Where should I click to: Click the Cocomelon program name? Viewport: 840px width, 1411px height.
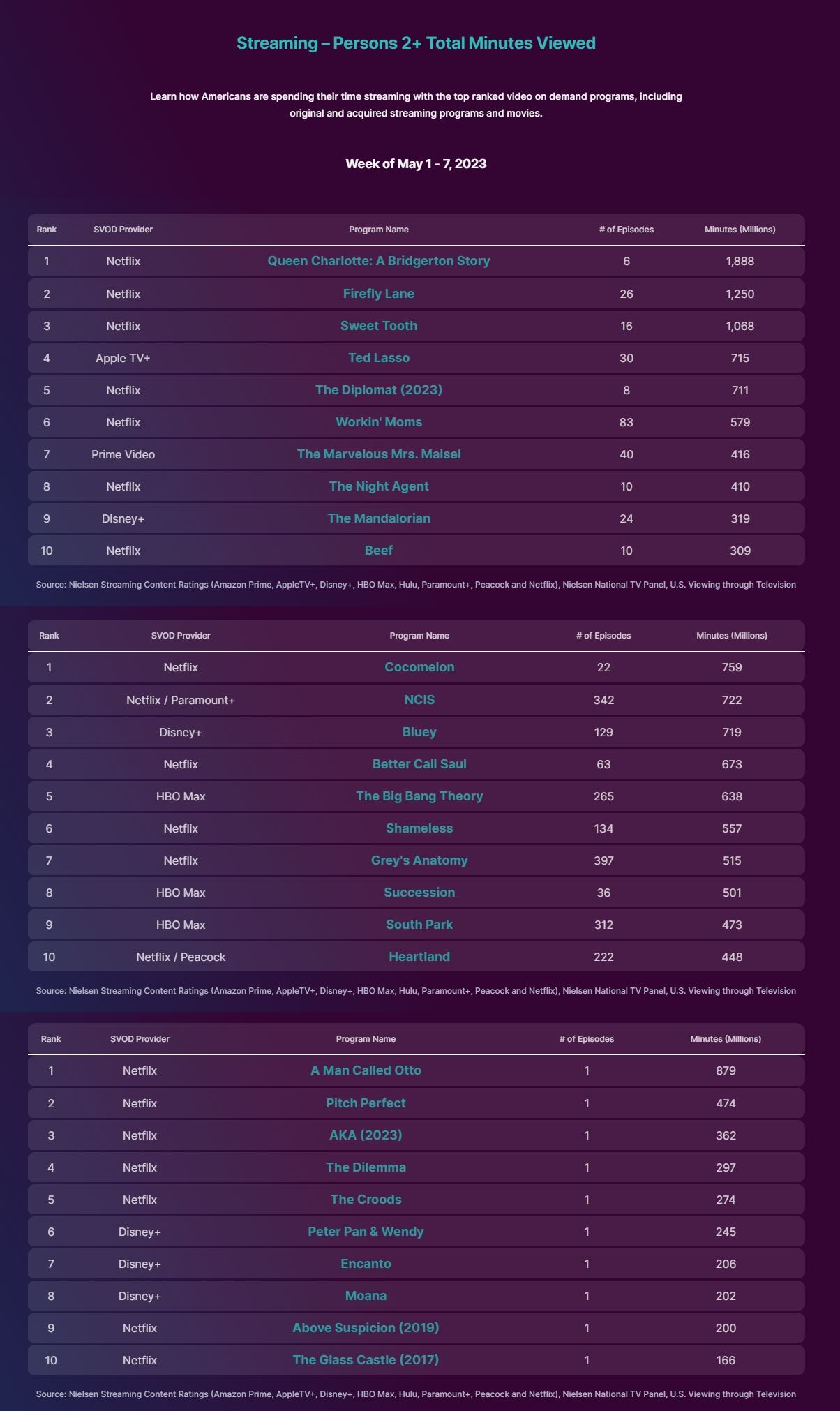419,667
